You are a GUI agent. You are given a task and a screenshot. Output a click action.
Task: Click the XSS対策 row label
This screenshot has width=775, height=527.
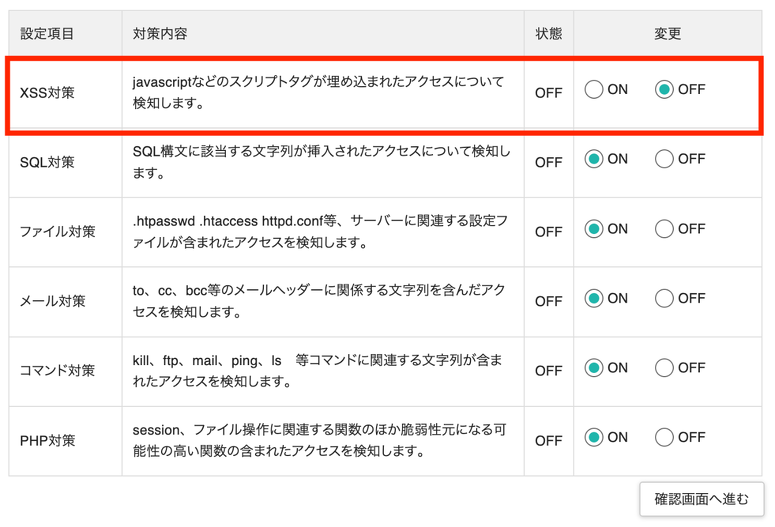pyautogui.click(x=47, y=93)
